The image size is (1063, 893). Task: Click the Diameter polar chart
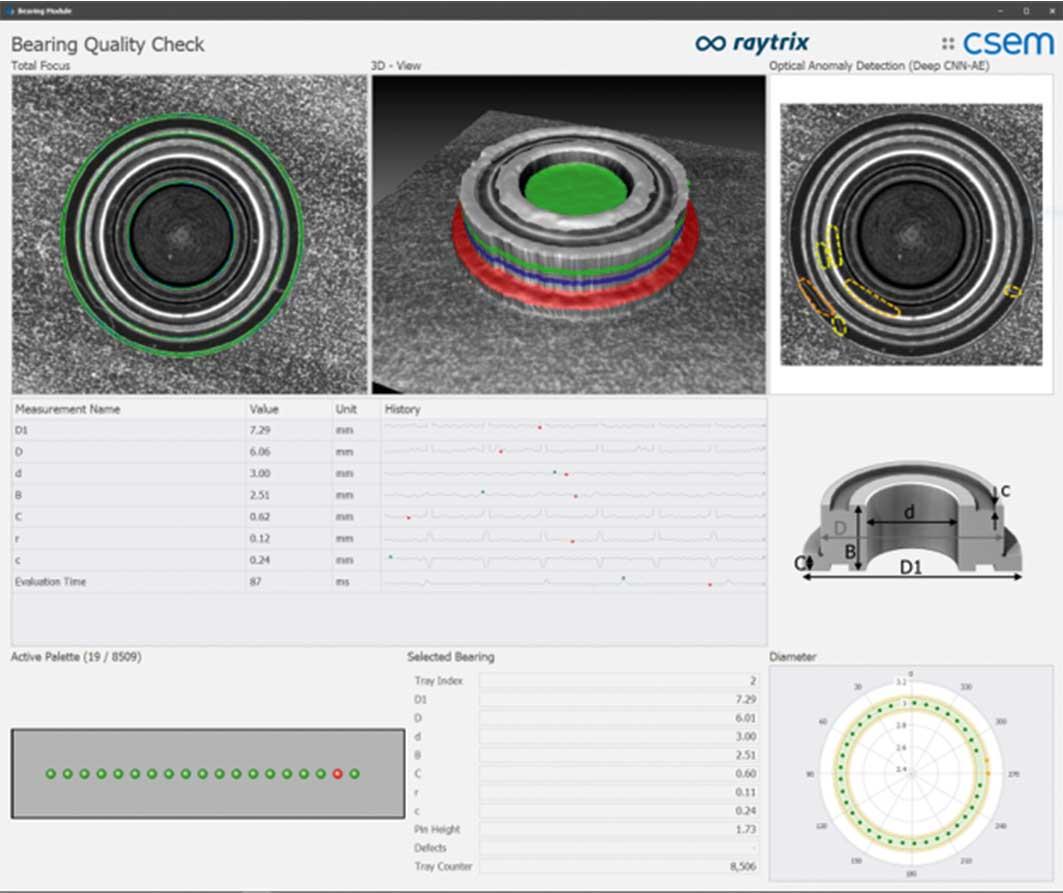click(911, 773)
